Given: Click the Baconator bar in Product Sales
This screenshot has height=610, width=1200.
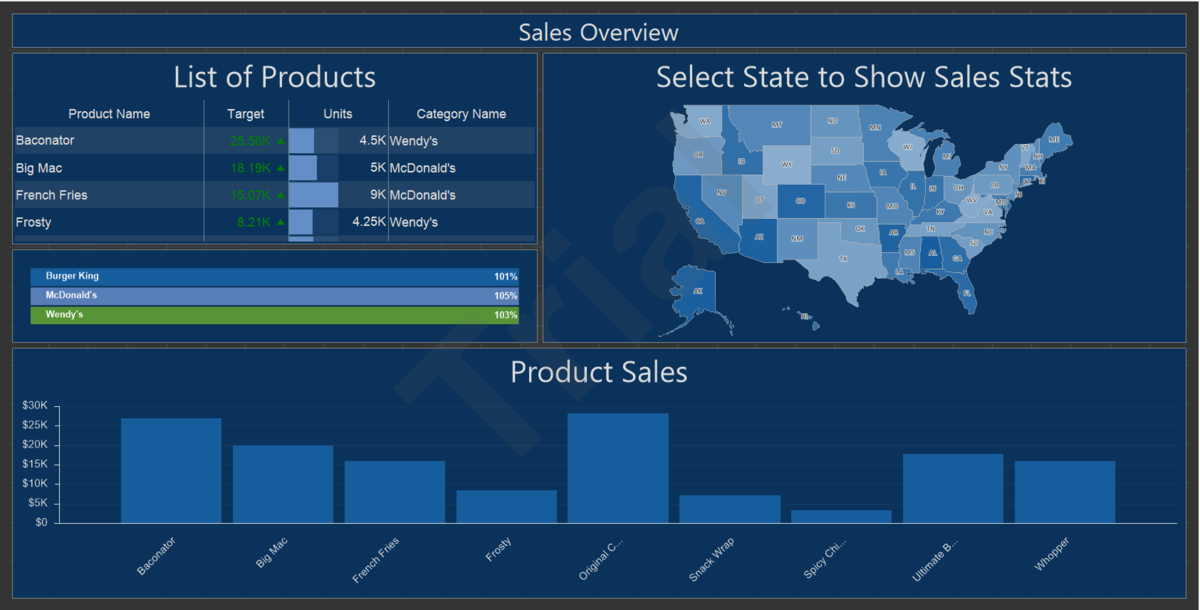Looking at the screenshot, I should [x=171, y=470].
